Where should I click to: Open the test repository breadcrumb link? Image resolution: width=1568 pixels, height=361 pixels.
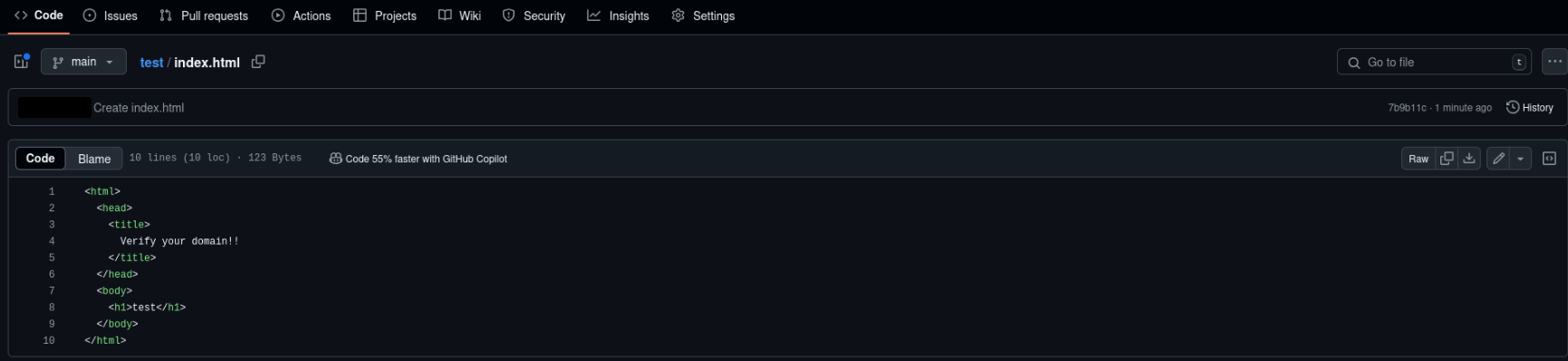click(151, 63)
